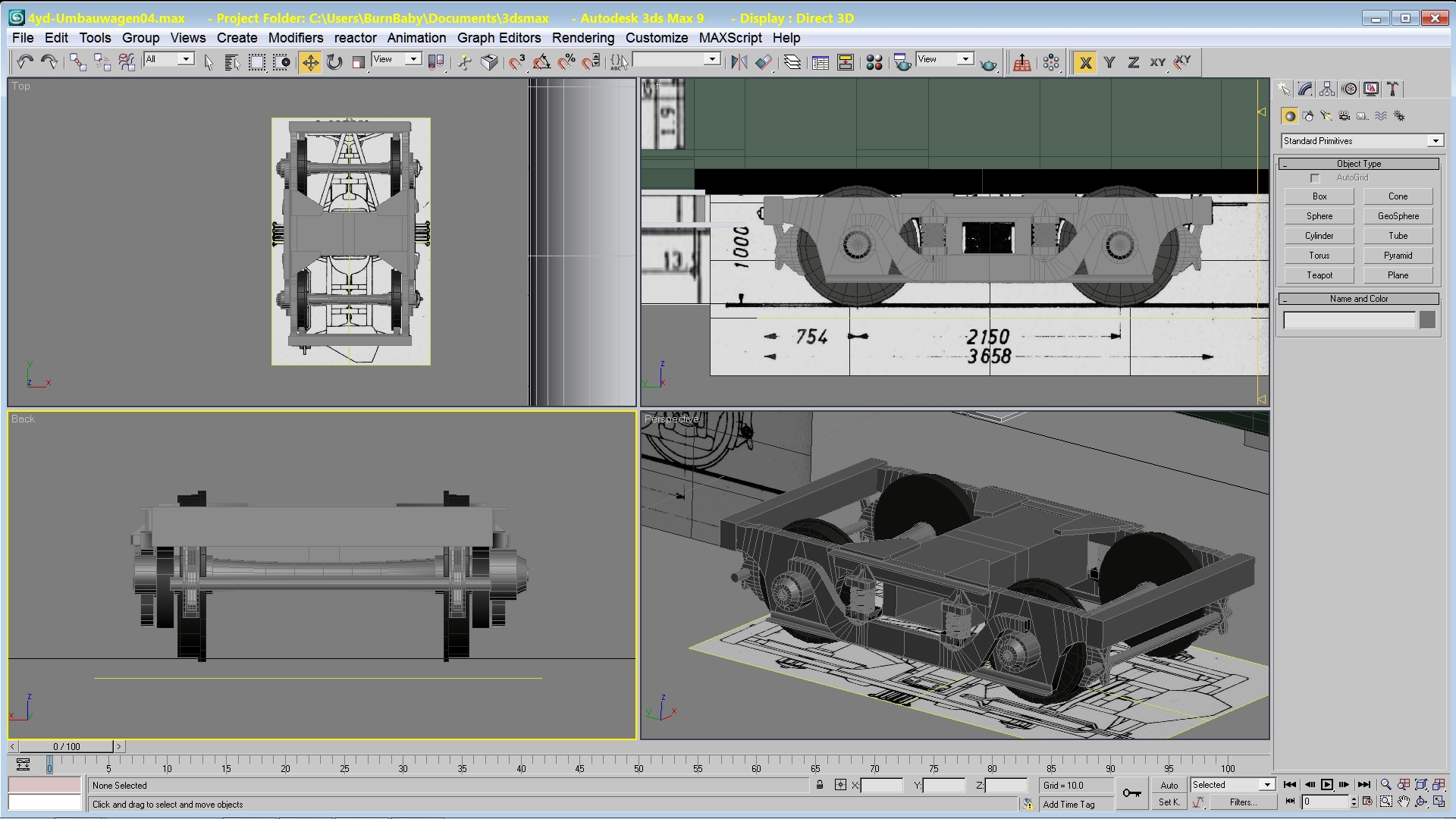Screen dimensions: 1456x819
Task: Expand the key filter Selected dropdown
Action: pyautogui.click(x=1267, y=785)
